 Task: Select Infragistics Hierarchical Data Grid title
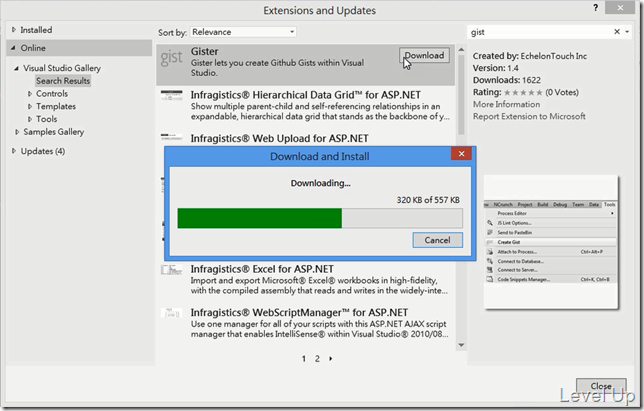click(305, 95)
